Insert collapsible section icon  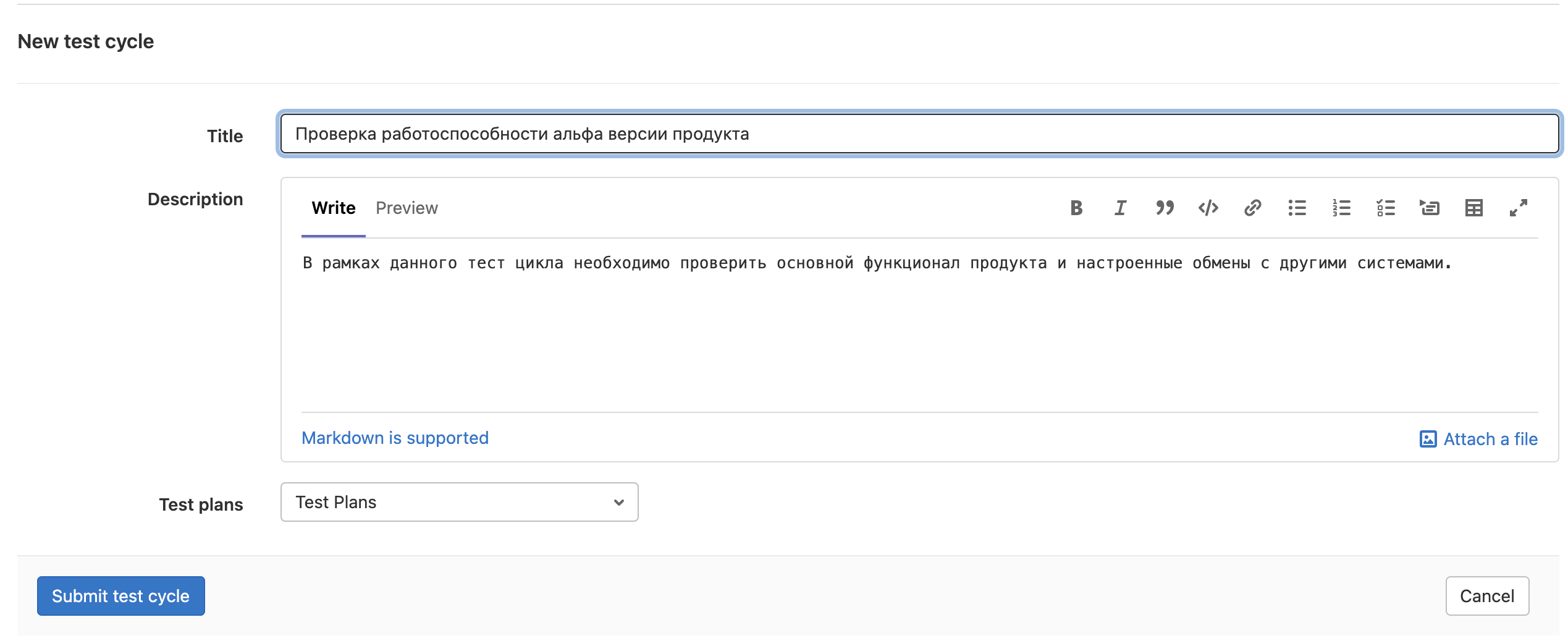(1430, 208)
